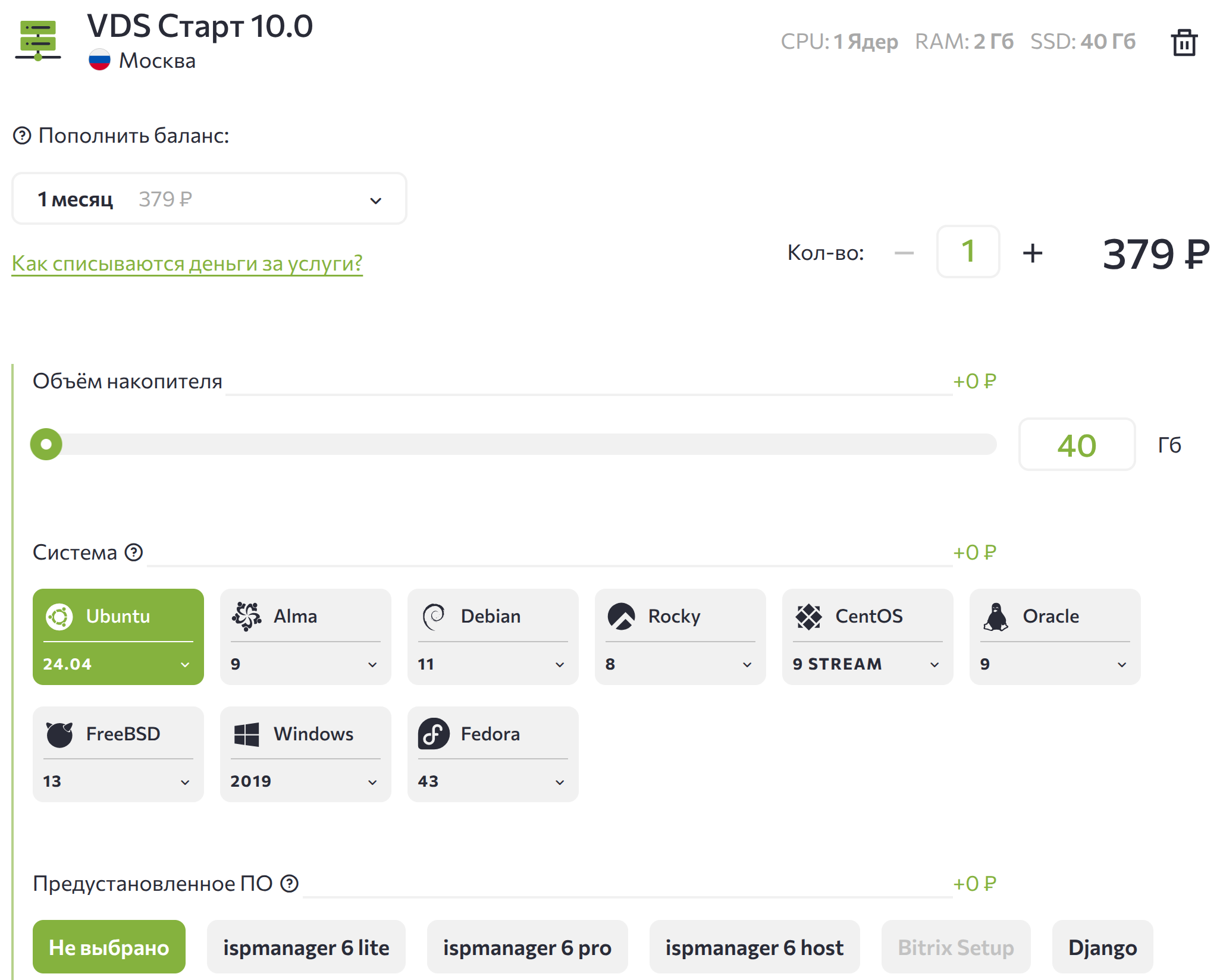Viewport: 1223px width, 980px height.
Task: Pick the CentOS logo icon
Action: pos(808,617)
